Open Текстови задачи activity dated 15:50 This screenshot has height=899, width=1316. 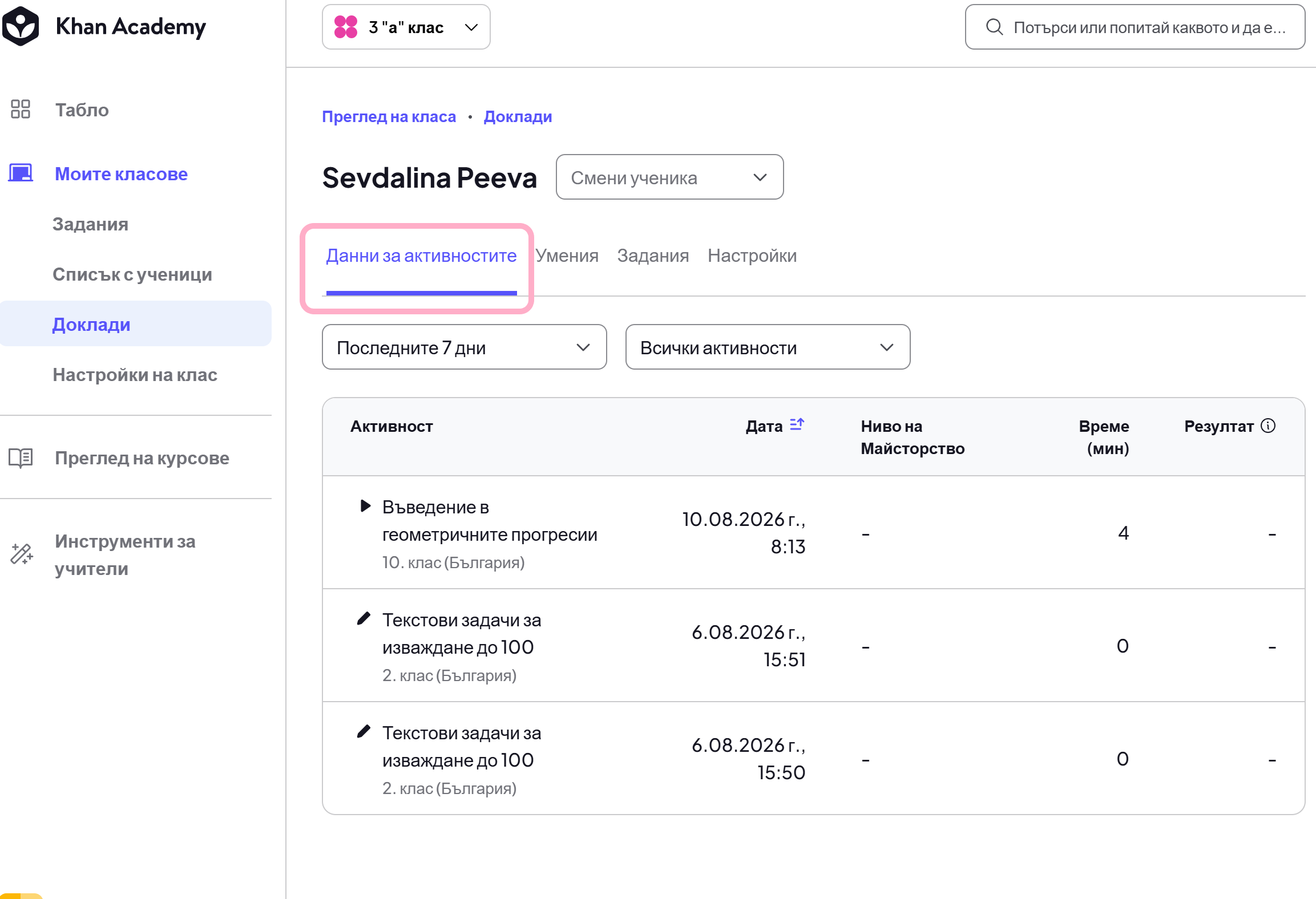point(462,746)
